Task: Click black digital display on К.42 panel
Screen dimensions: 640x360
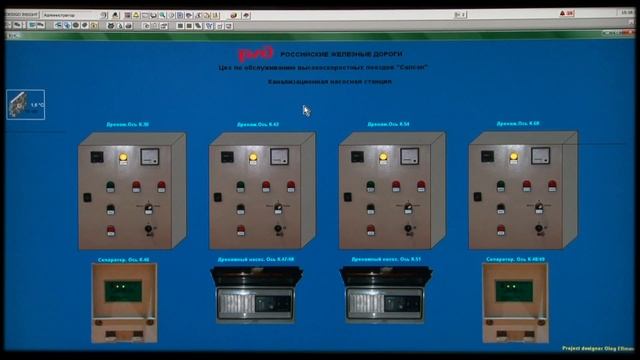Action: point(227,157)
